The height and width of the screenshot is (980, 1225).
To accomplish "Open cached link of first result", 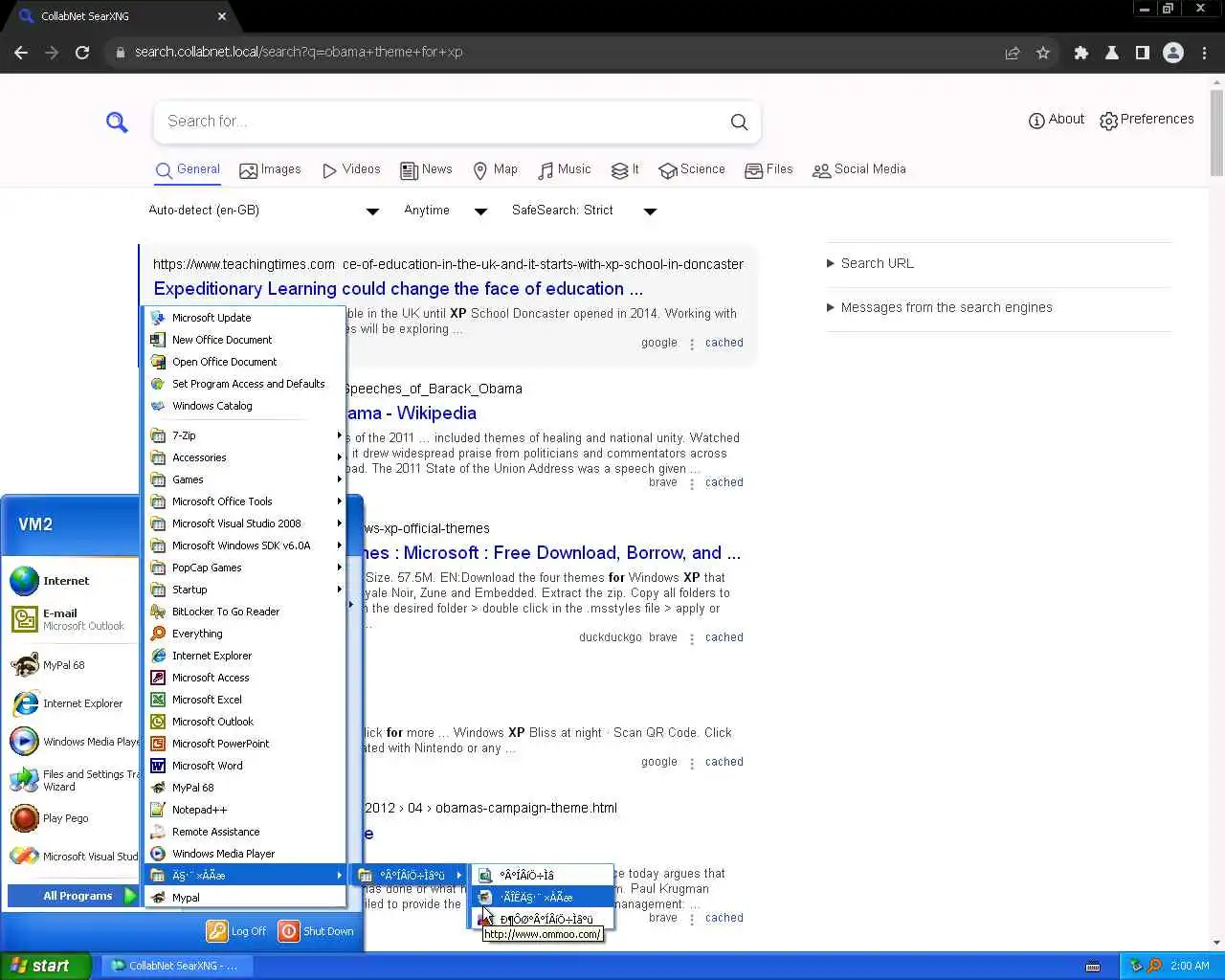I will 724,343.
